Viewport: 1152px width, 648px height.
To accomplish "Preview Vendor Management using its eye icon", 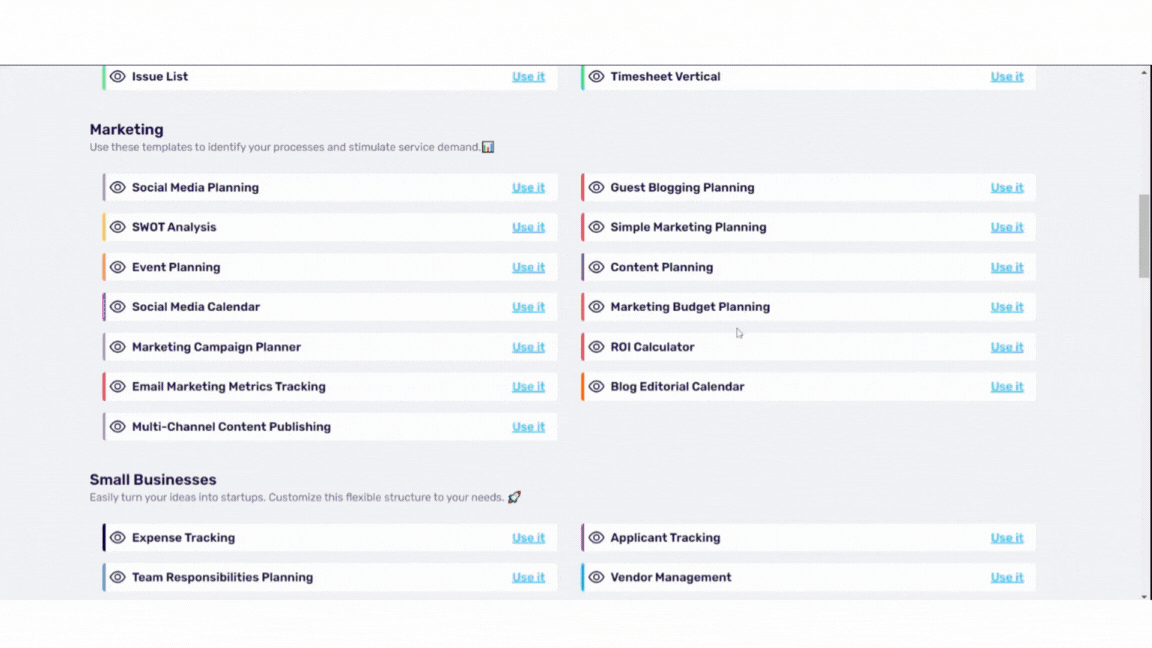I will (597, 578).
